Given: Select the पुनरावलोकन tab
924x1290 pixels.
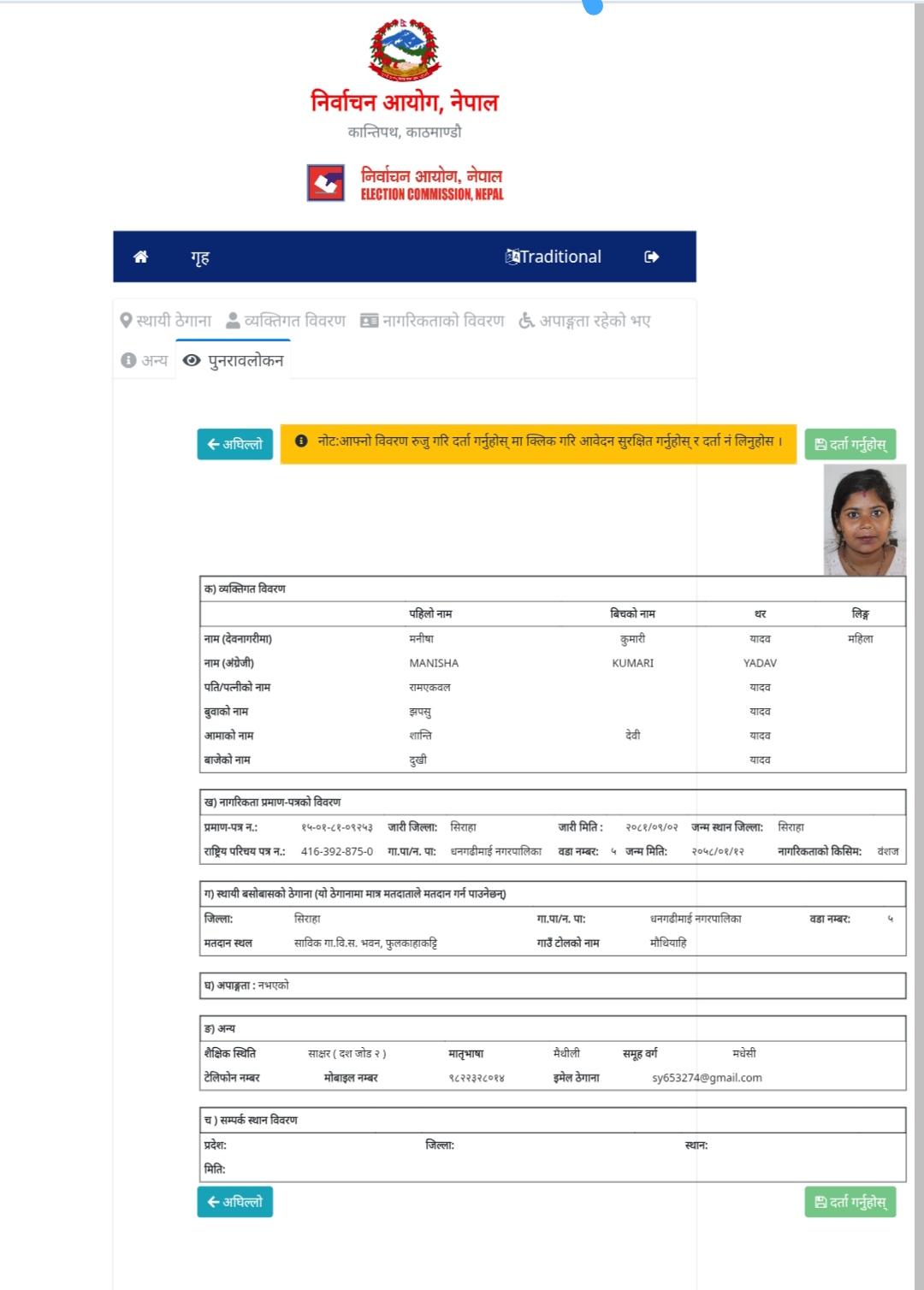Looking at the screenshot, I should pos(234,360).
